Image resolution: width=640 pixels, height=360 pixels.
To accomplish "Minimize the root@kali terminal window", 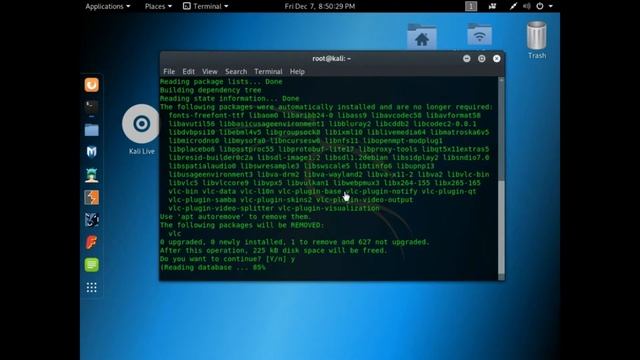I will point(467,58).
